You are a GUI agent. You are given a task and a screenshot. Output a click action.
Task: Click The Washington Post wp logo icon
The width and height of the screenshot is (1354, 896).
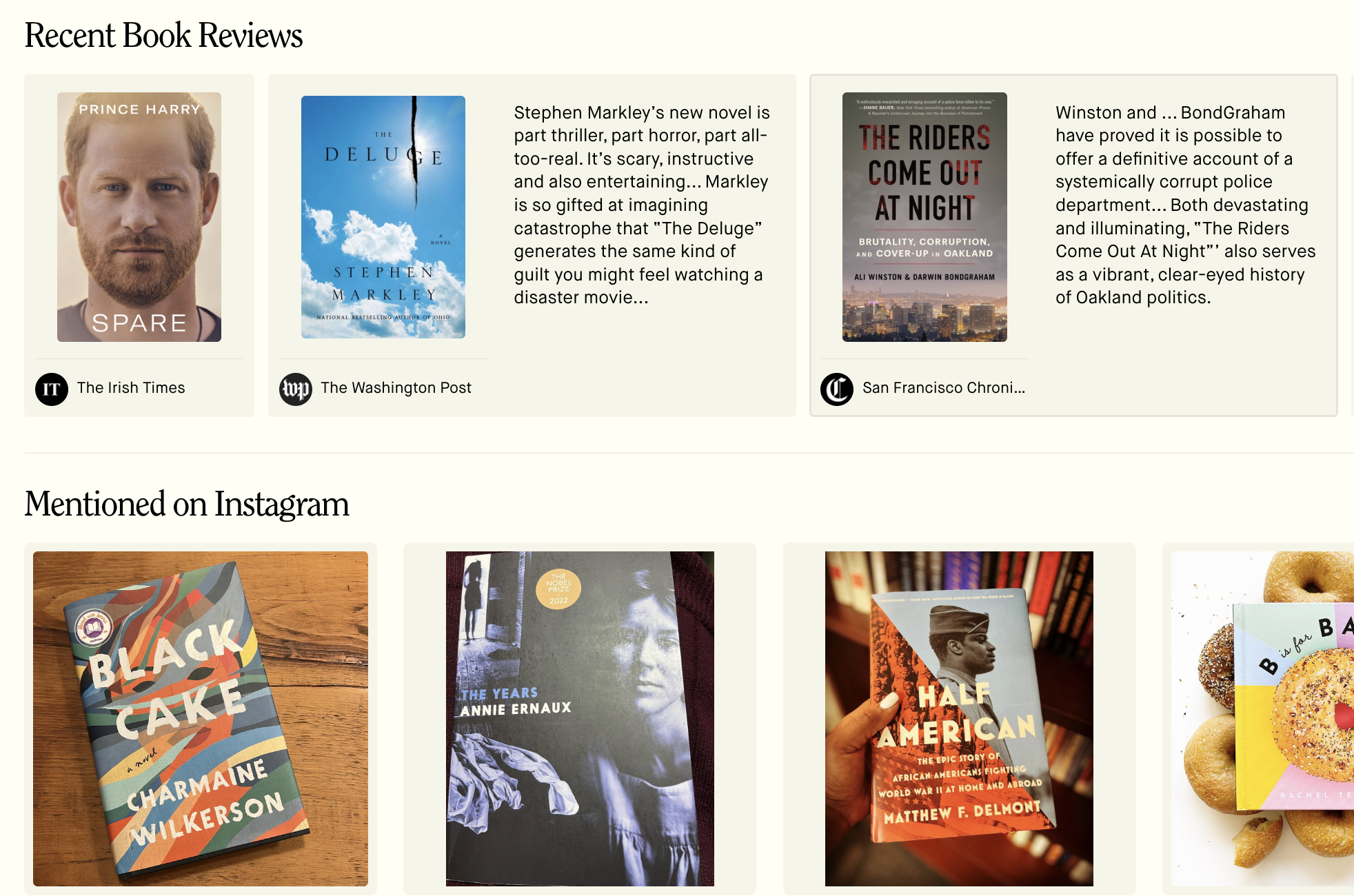(x=296, y=389)
